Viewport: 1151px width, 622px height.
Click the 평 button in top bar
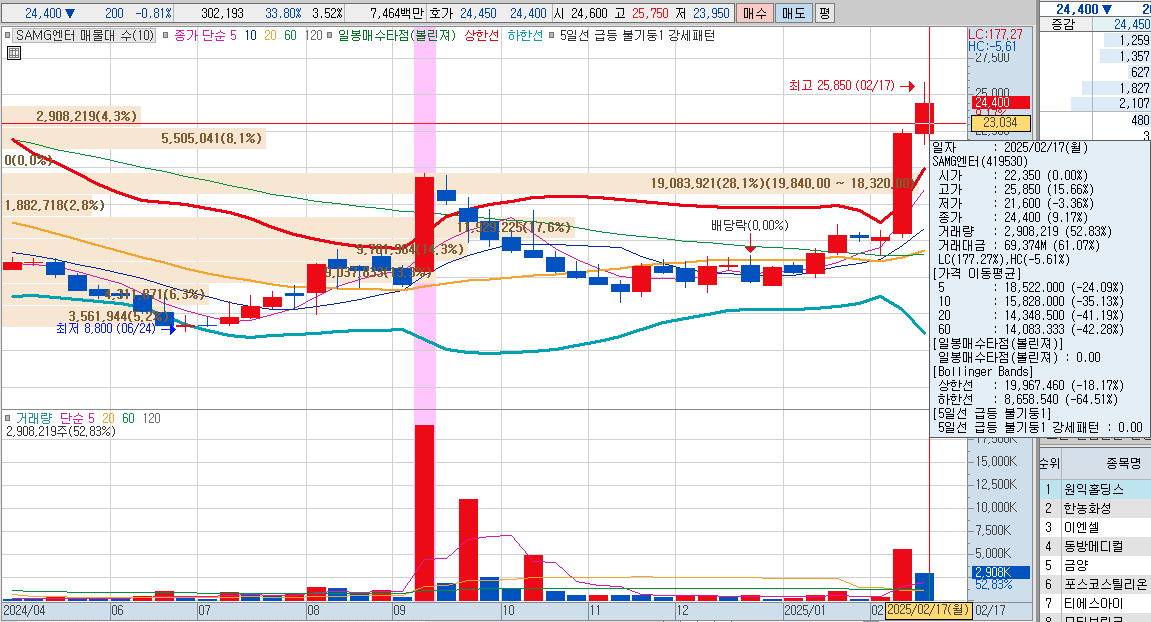coord(824,13)
